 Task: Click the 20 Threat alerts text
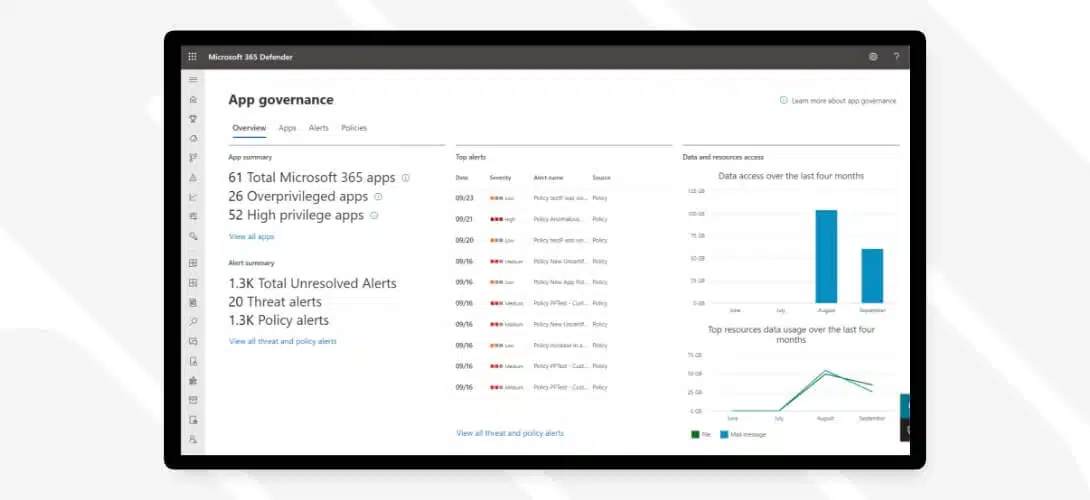[x=275, y=302]
